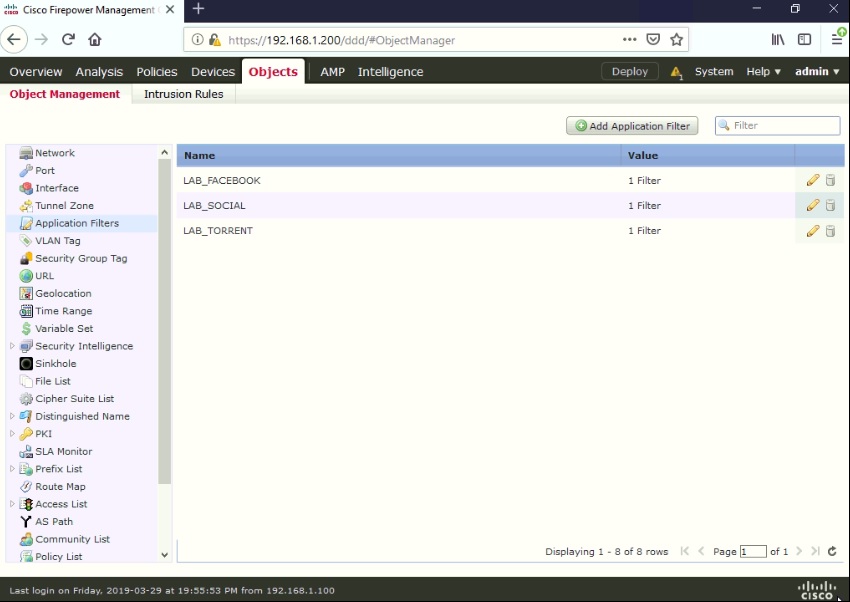This screenshot has height=602, width=850.
Task: Open the admin user dropdown
Action: coord(817,72)
